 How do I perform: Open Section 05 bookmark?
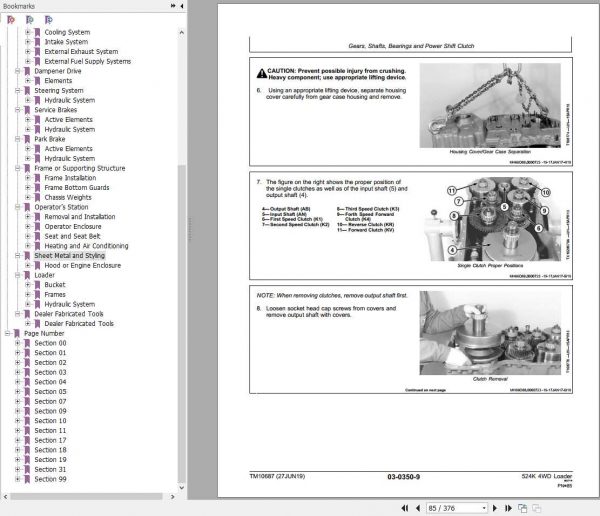[x=50, y=392]
